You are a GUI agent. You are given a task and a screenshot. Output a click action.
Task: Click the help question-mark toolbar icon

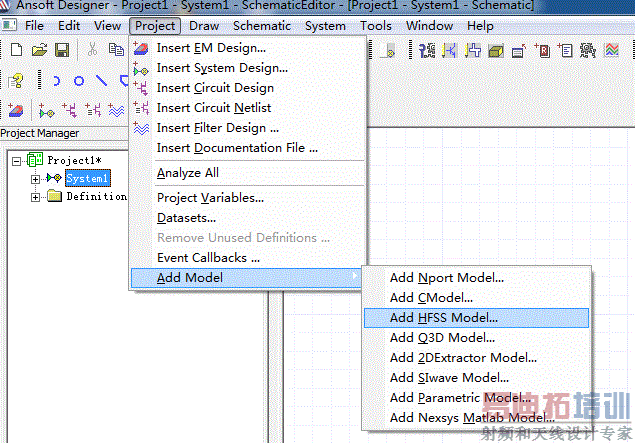[16, 81]
